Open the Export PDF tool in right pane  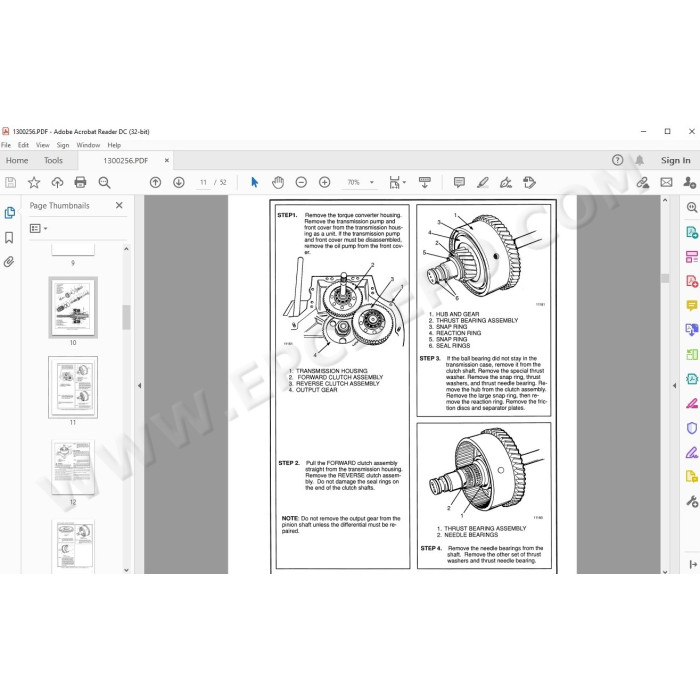click(692, 232)
